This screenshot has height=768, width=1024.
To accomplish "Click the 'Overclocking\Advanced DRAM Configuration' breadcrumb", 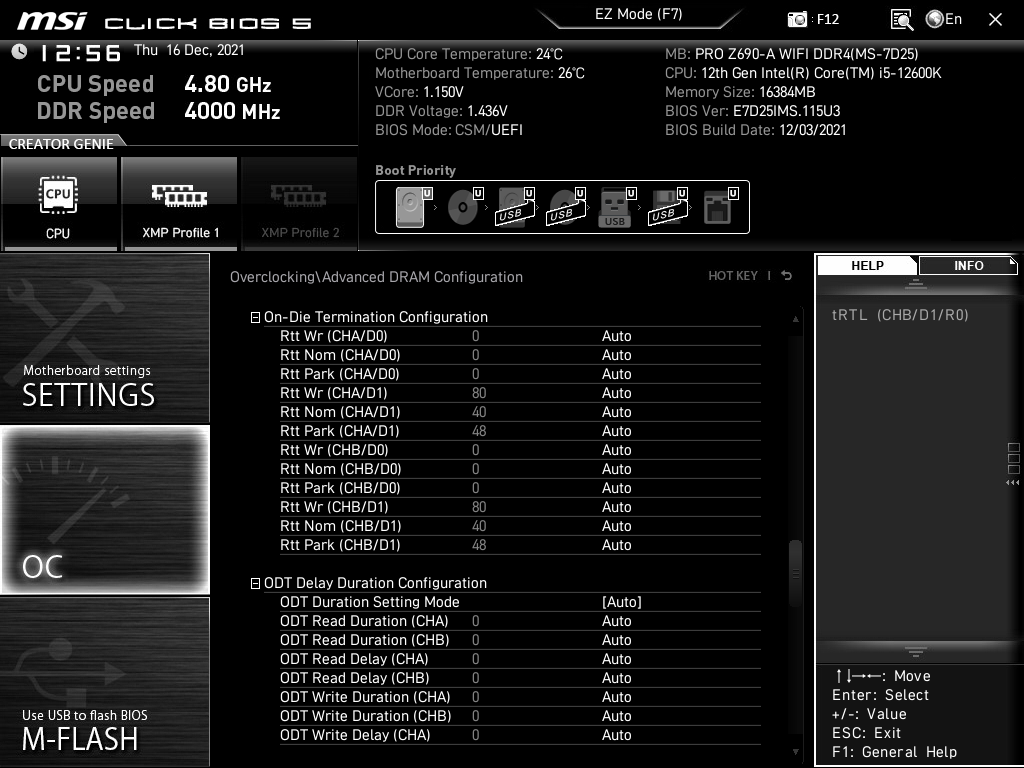I will (376, 277).
